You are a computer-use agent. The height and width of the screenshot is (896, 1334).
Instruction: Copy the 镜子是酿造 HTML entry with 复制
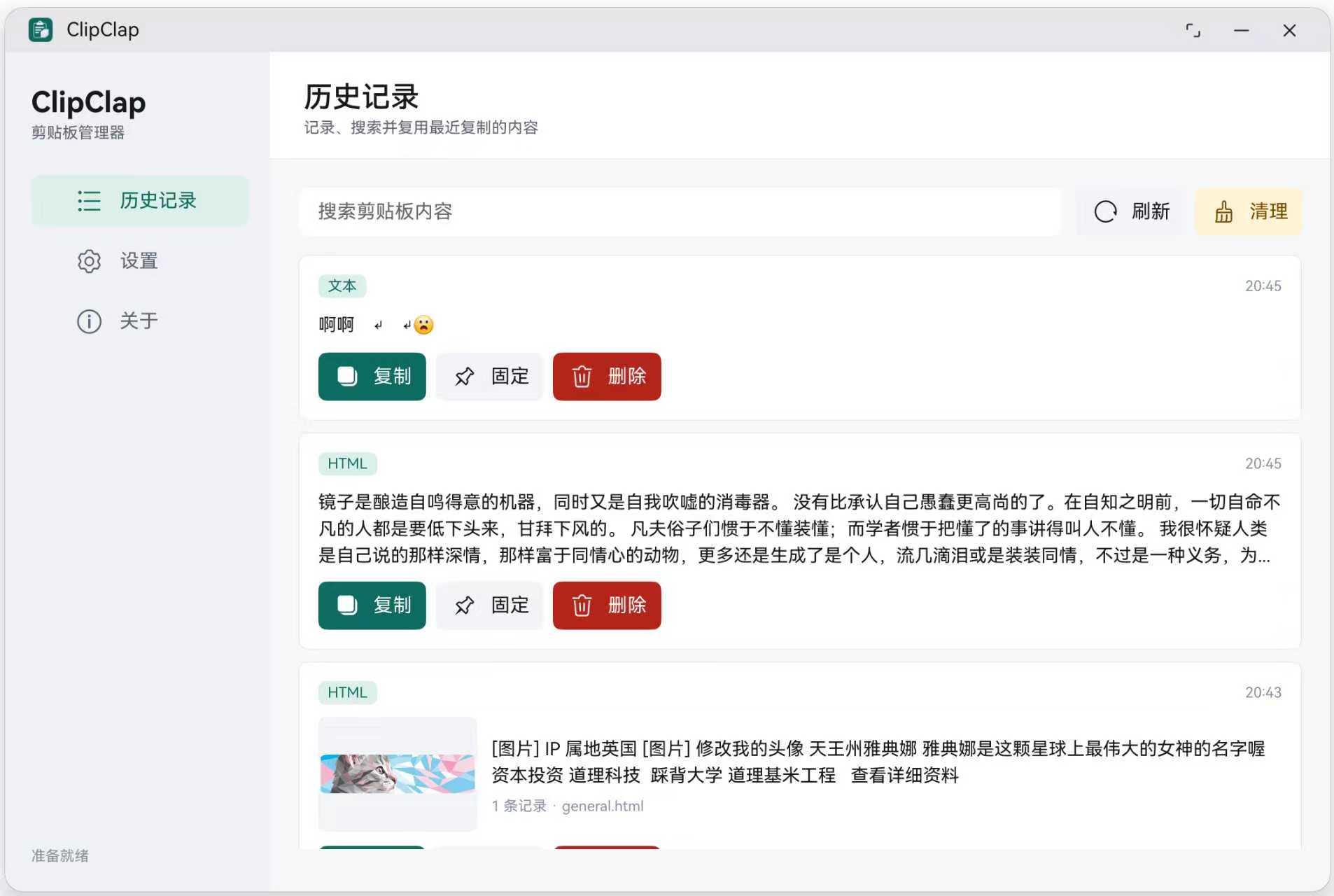click(372, 605)
